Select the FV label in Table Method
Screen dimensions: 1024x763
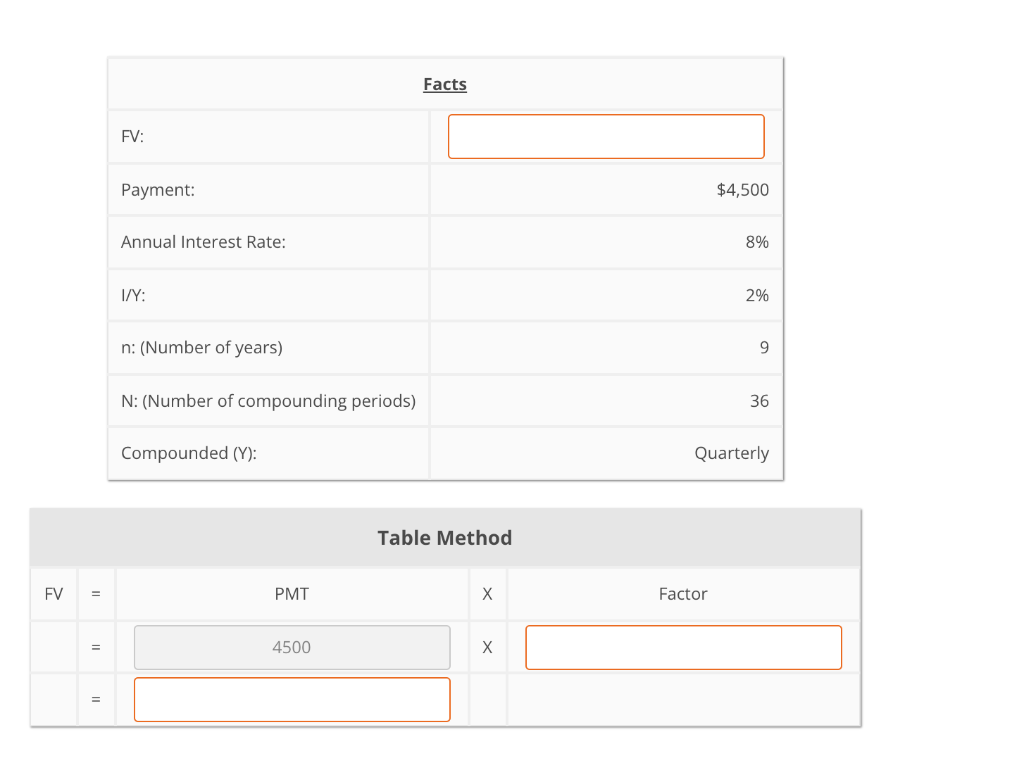point(53,593)
